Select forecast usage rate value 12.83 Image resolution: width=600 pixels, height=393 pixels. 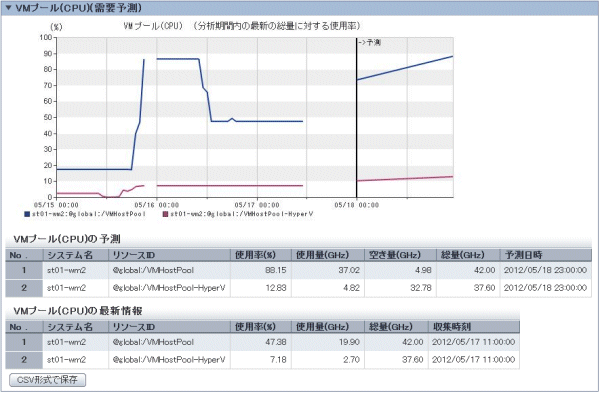pyautogui.click(x=276, y=288)
